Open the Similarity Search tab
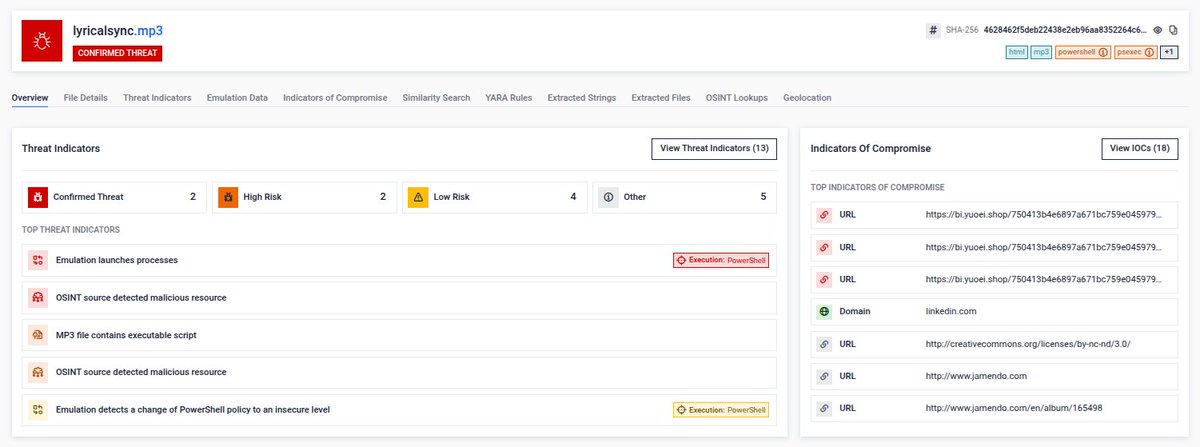Viewport: 1200px width, 447px height. 436,98
